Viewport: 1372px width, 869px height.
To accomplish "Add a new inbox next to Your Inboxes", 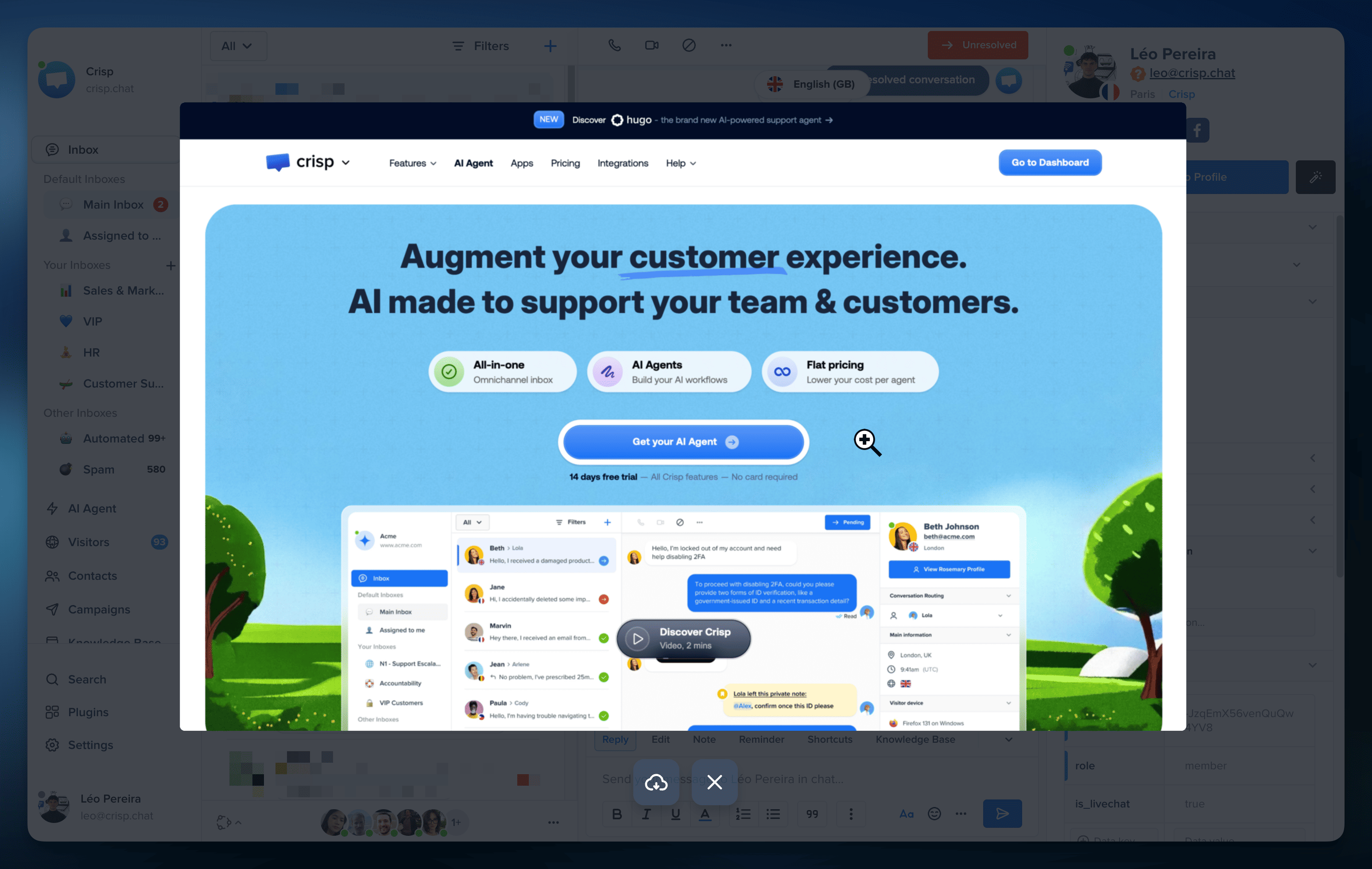I will point(171,265).
